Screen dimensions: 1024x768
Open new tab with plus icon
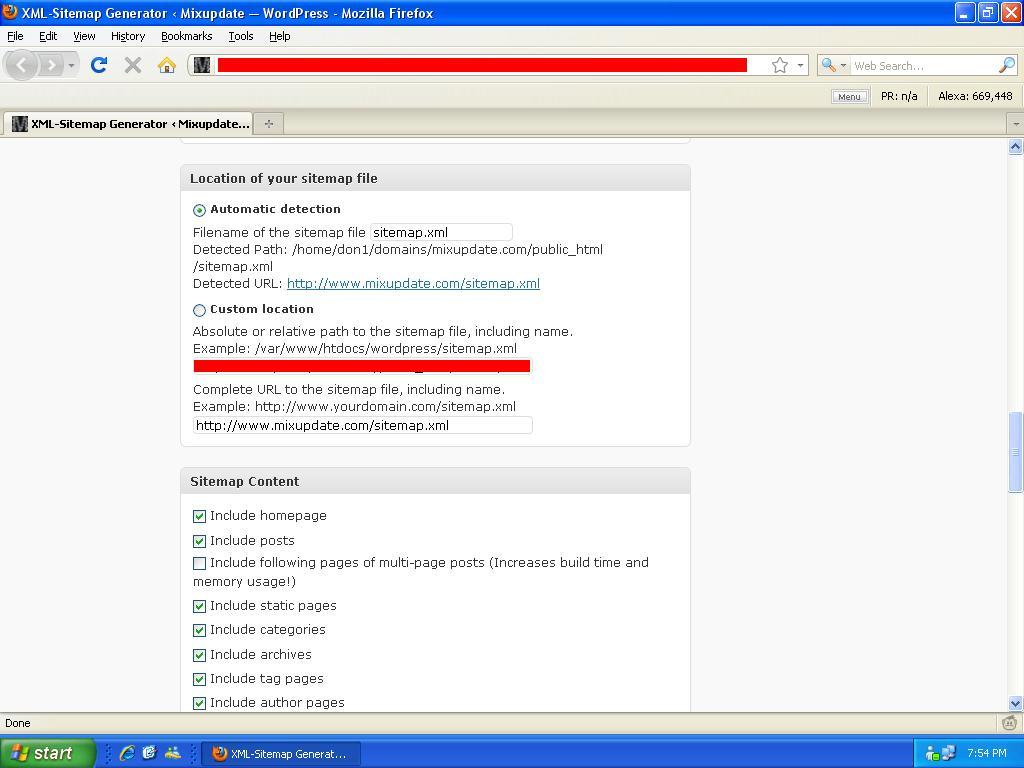[x=268, y=123]
